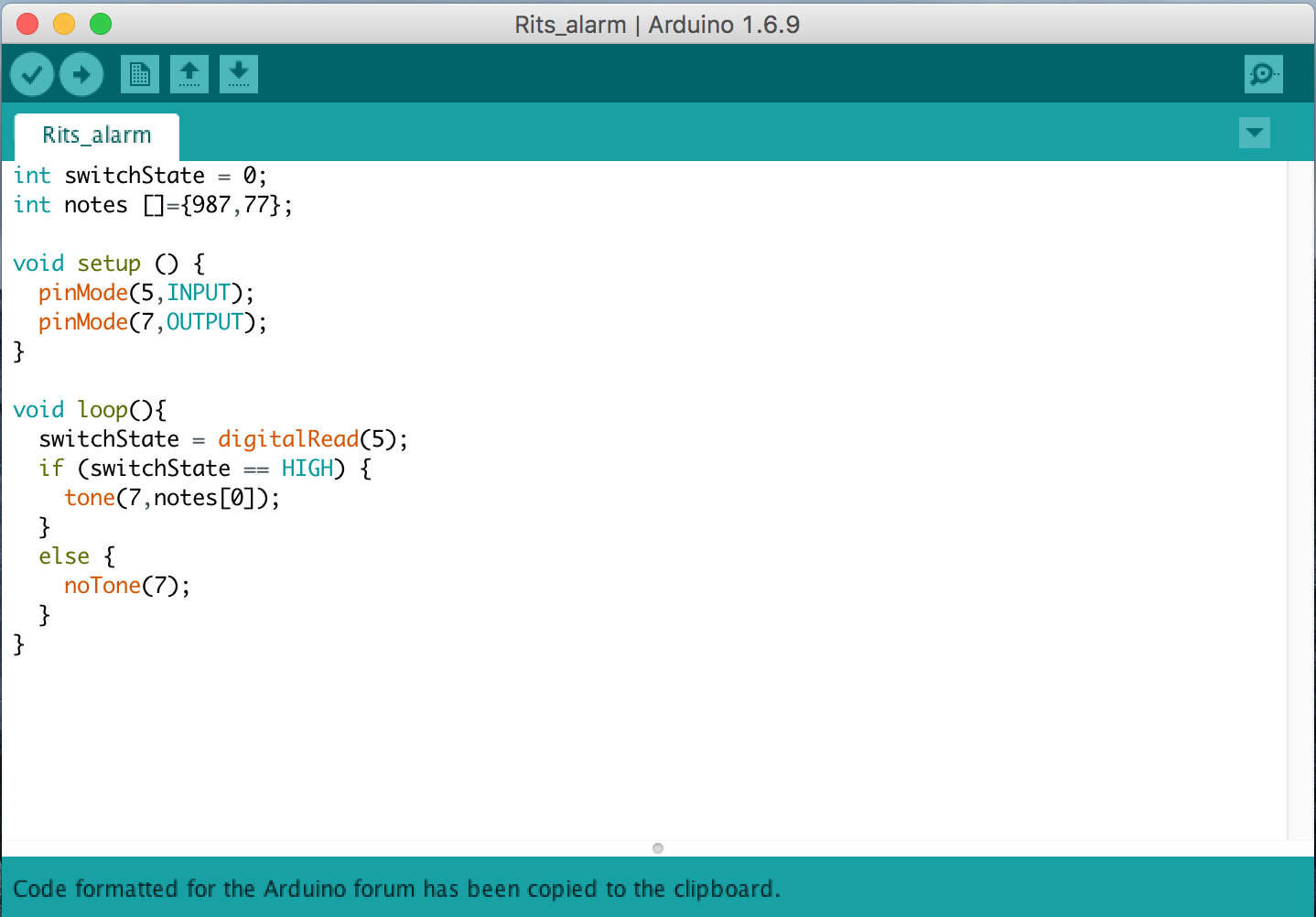The width and height of the screenshot is (1316, 917).
Task: Click on the digitalRead function call
Action: 287,439
